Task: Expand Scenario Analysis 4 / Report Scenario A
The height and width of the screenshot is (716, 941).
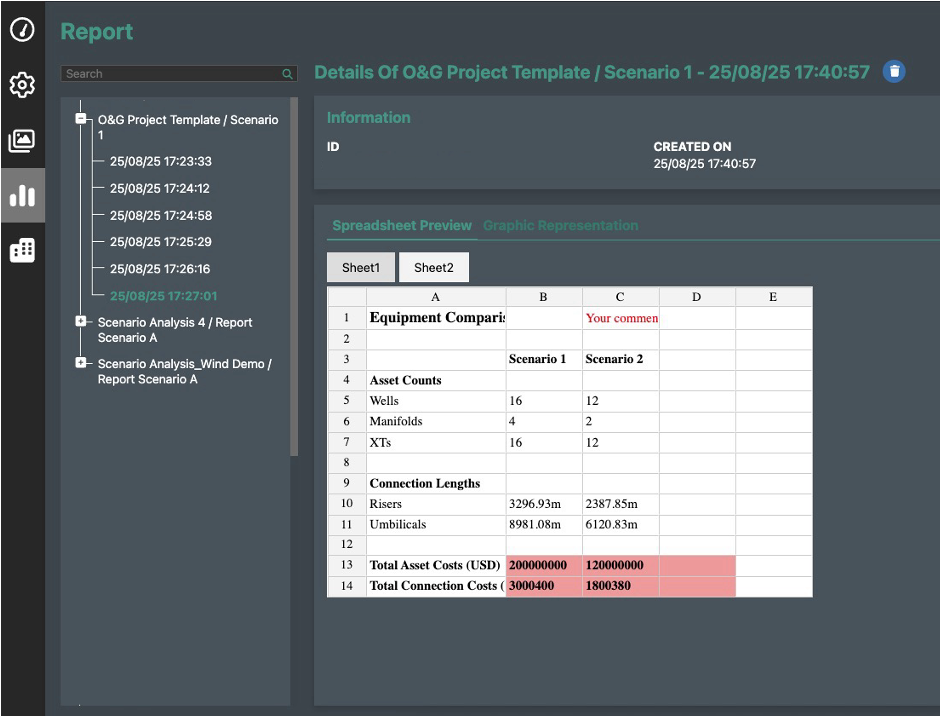Action: [x=81, y=321]
